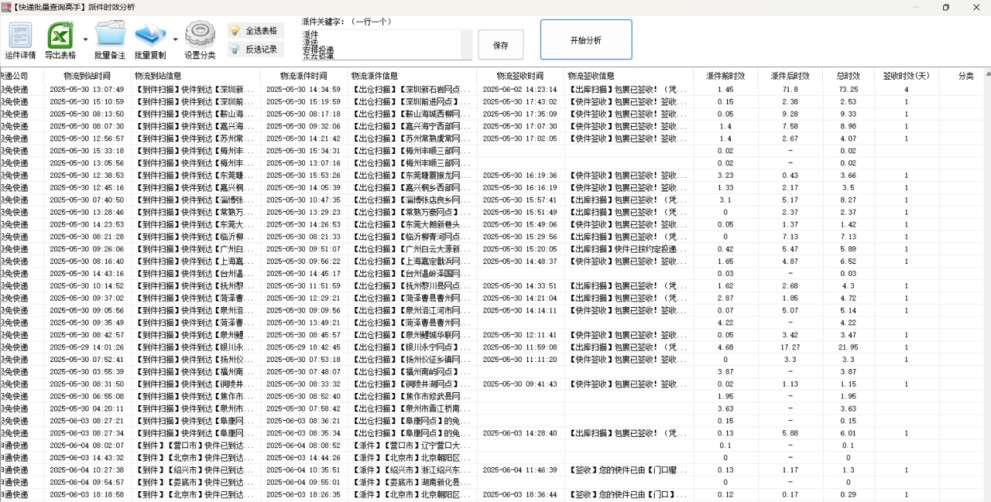Click arrival time 2025-06-04 08:02:07

[87, 445]
